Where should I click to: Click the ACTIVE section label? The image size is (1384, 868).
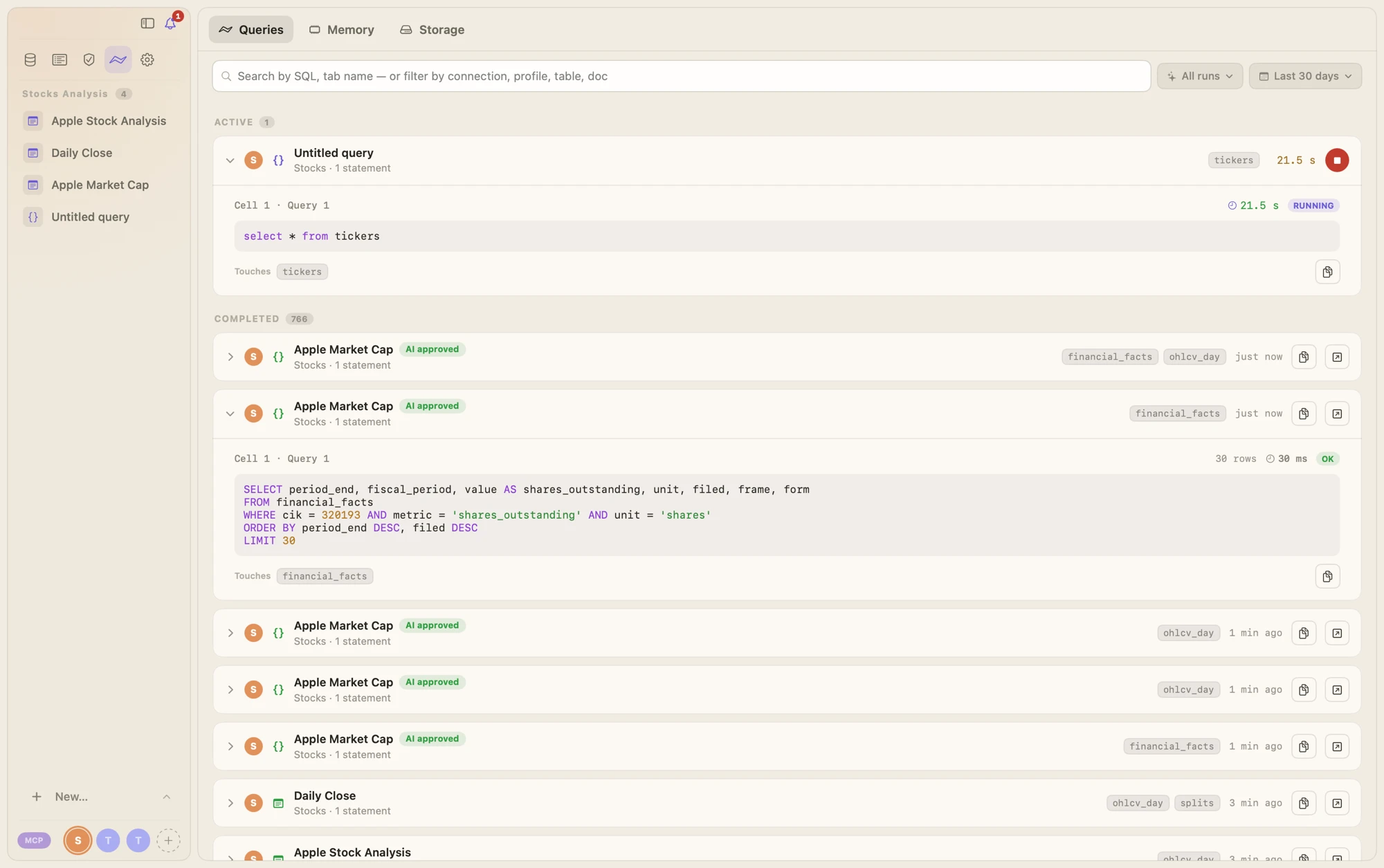tap(233, 122)
